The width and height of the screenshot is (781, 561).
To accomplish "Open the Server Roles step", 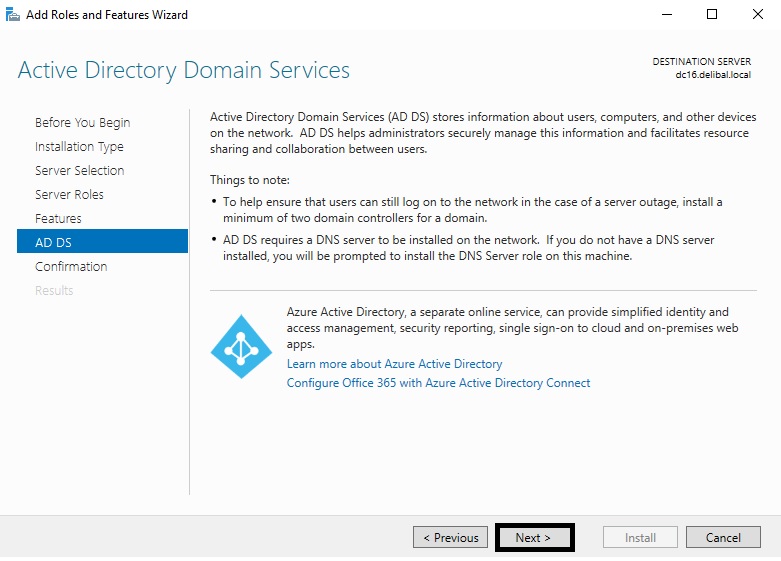I will pyautogui.click(x=69, y=194).
